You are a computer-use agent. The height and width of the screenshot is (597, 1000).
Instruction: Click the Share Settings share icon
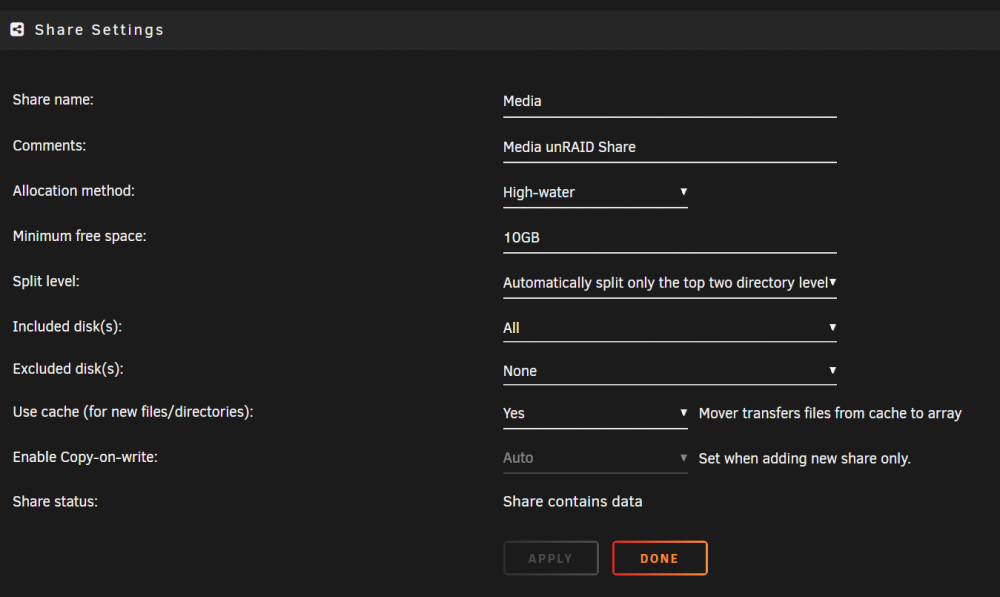(17, 29)
